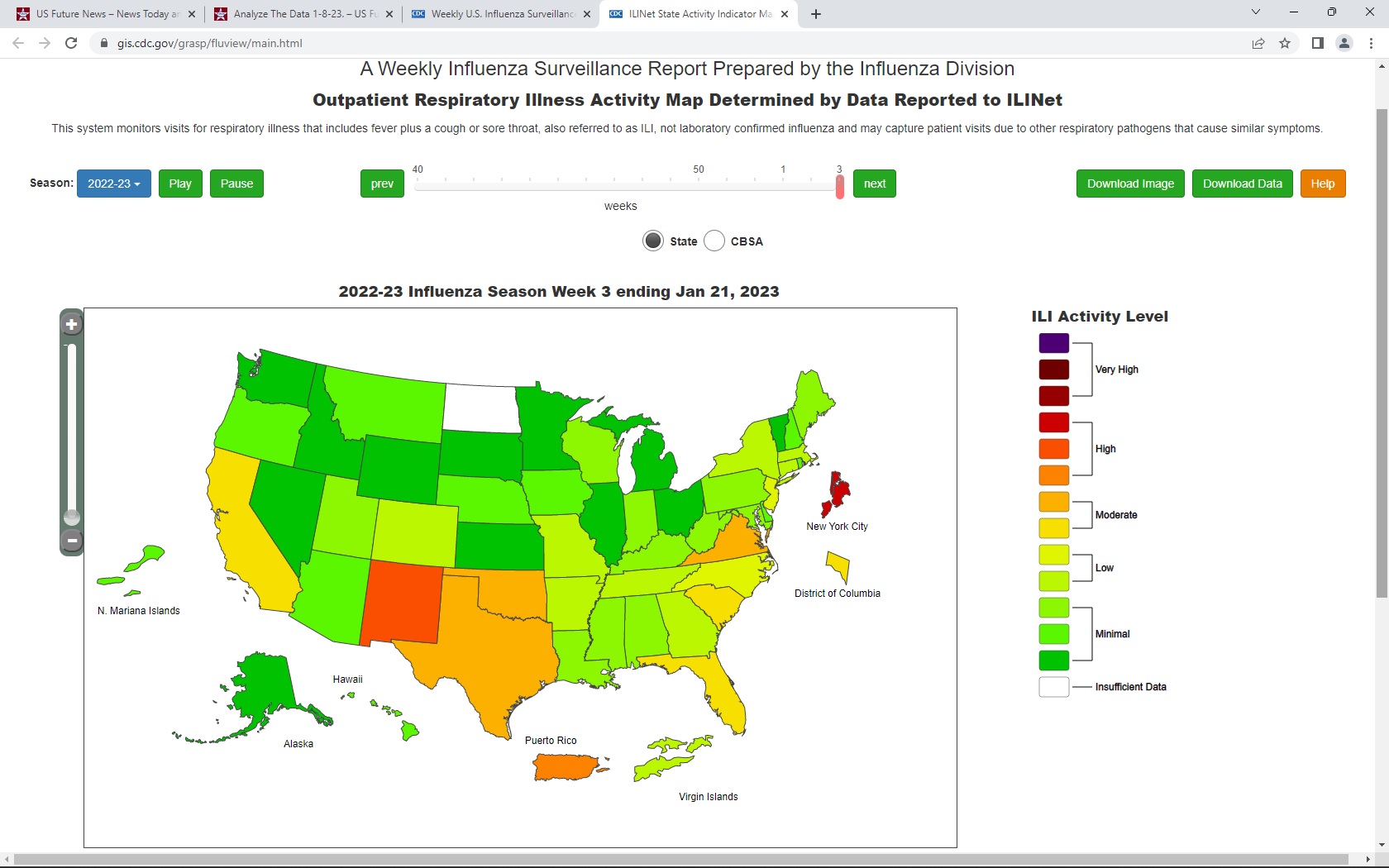Screen dimensions: 1389x868
Task: Open the 2022-23 season dropdown
Action: click(114, 184)
